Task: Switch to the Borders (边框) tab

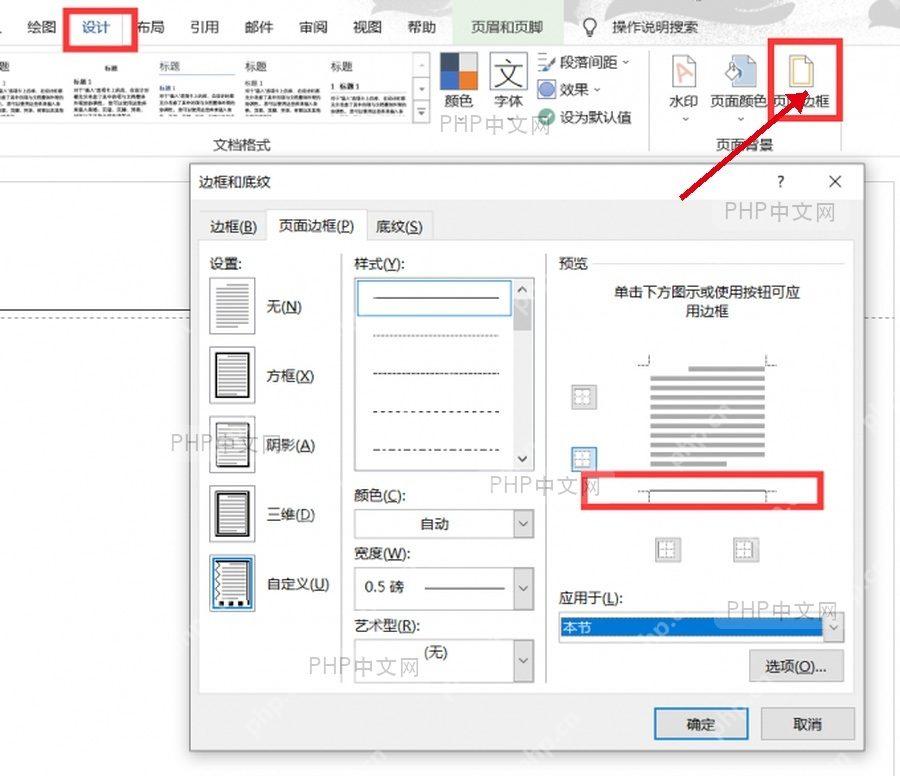Action: pyautogui.click(x=233, y=227)
